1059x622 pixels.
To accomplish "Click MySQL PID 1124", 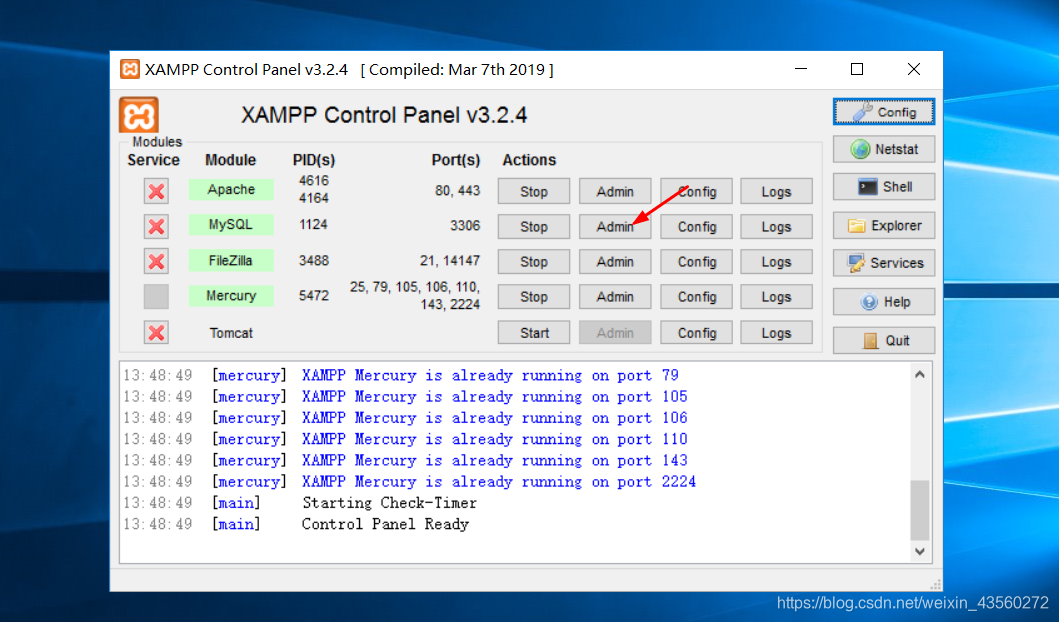I will (313, 224).
